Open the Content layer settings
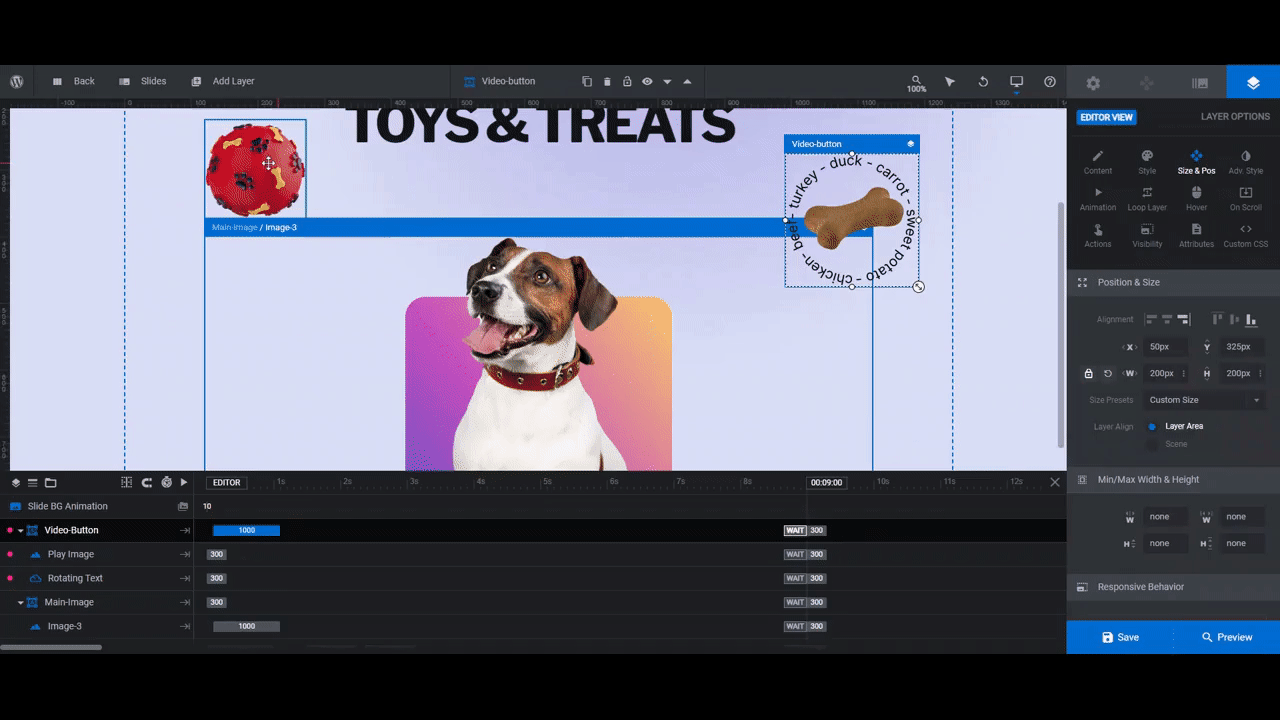 pyautogui.click(x=1098, y=162)
